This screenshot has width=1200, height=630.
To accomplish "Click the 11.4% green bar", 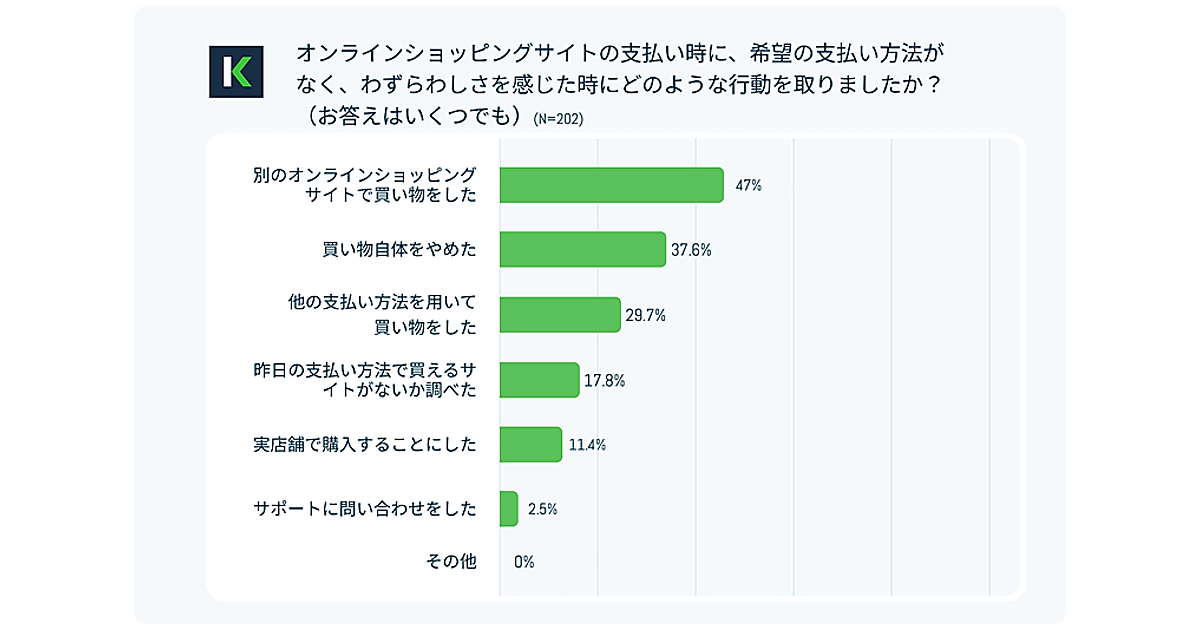I will (530, 444).
